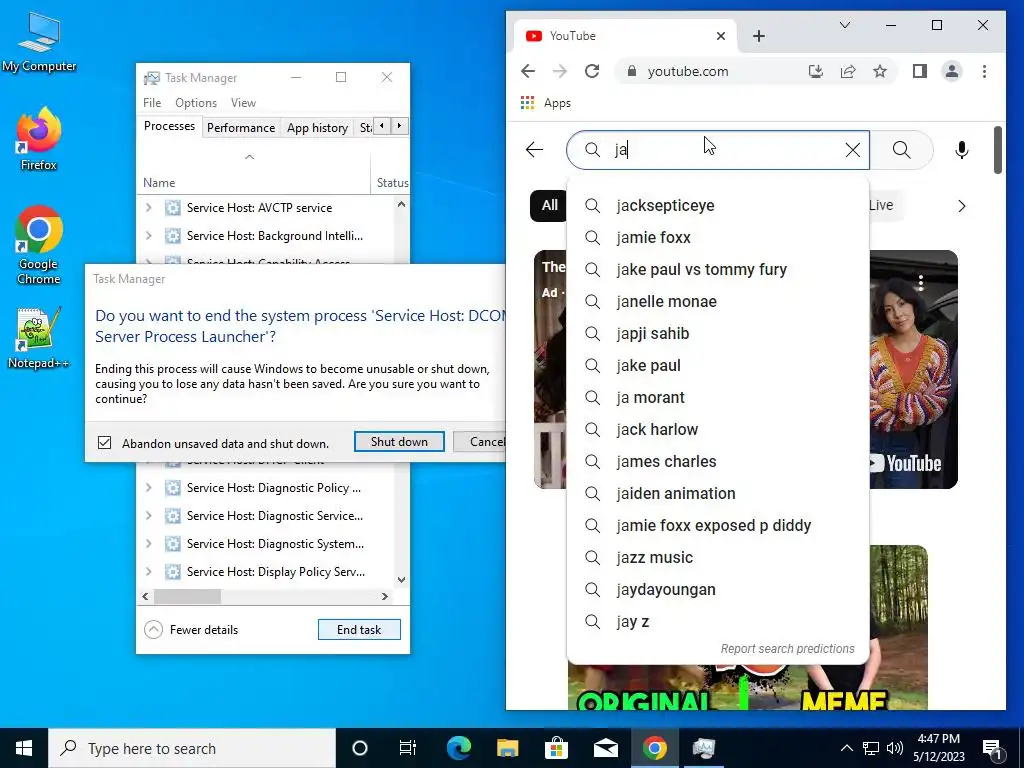Click End task button

point(359,630)
